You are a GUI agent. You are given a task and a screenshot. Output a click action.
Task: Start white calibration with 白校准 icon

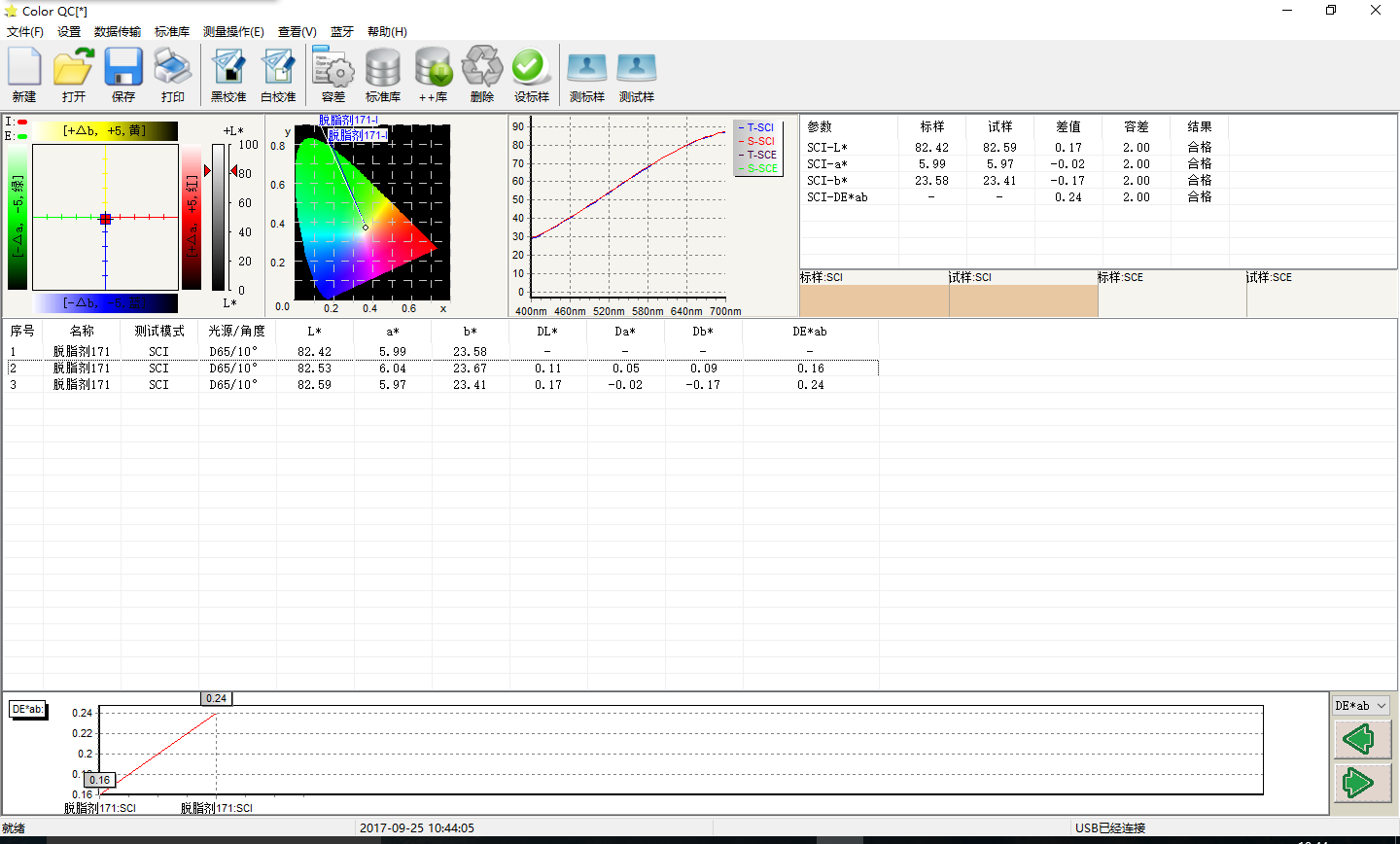click(x=278, y=75)
